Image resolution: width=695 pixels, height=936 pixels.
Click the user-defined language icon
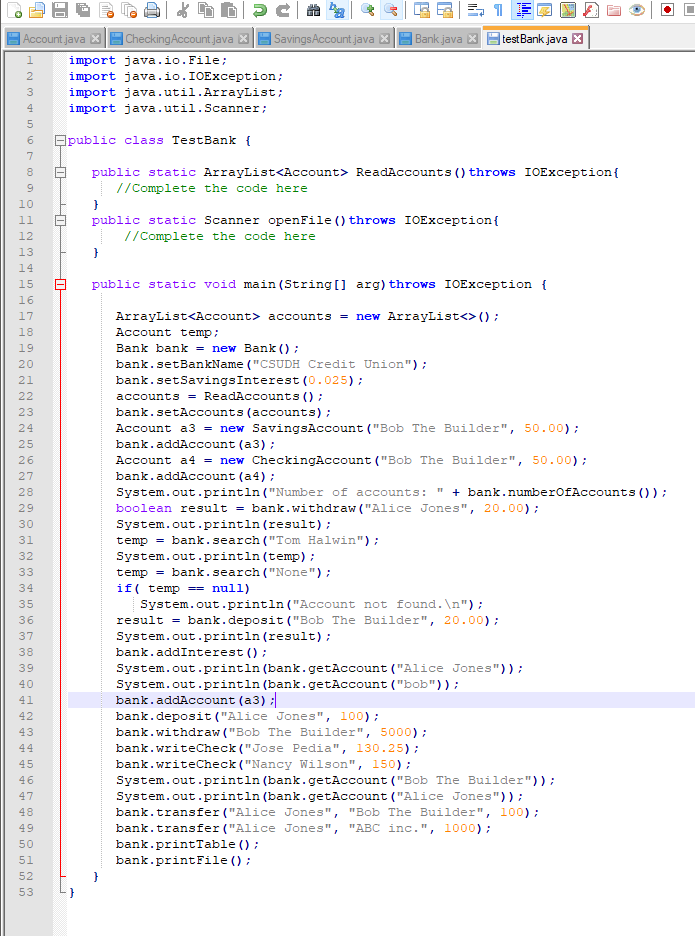[x=545, y=10]
